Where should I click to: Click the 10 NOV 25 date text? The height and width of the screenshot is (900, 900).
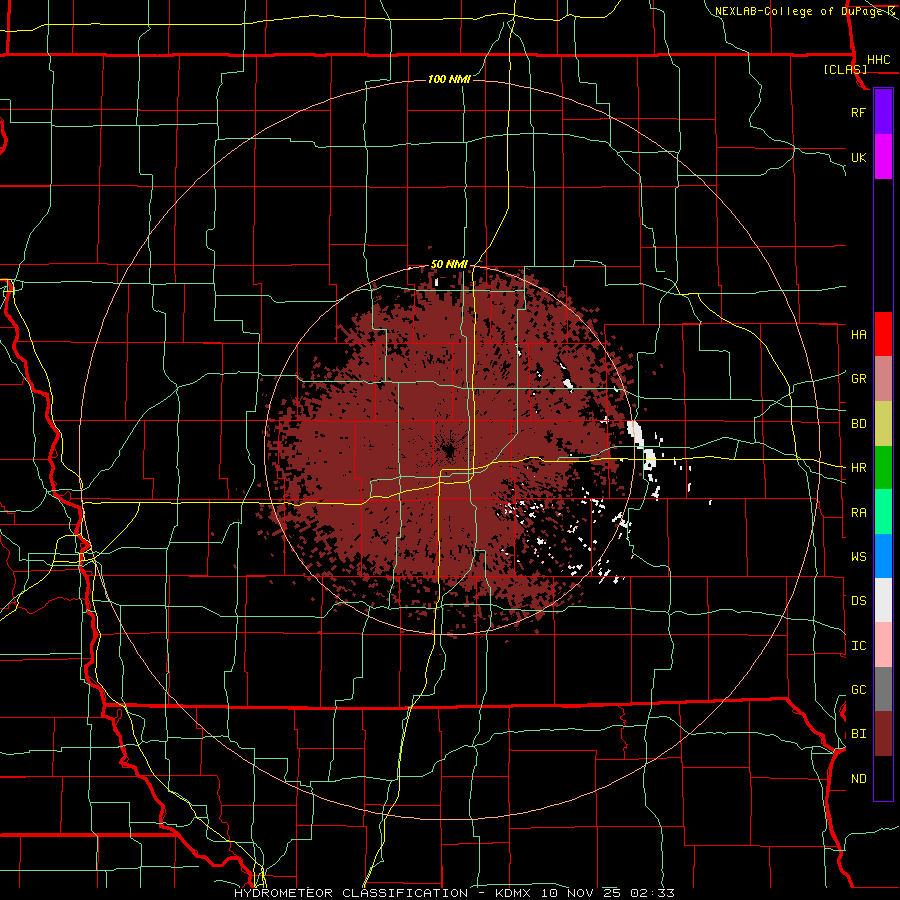[x=581, y=893]
